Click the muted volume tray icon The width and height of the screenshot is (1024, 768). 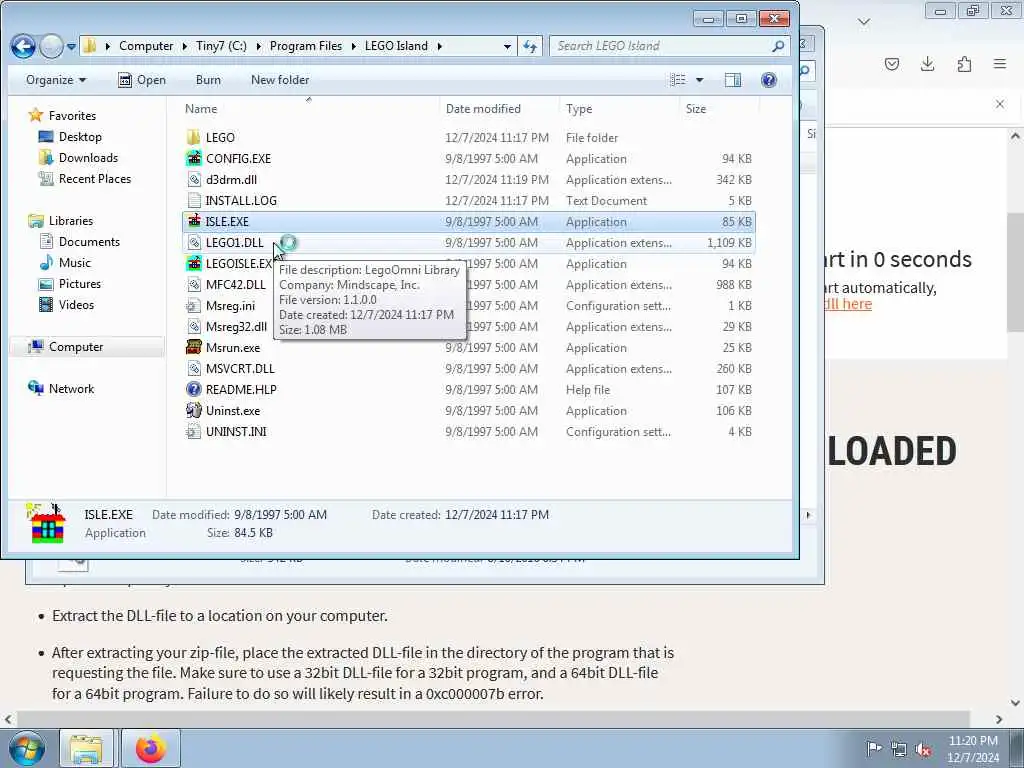[923, 749]
